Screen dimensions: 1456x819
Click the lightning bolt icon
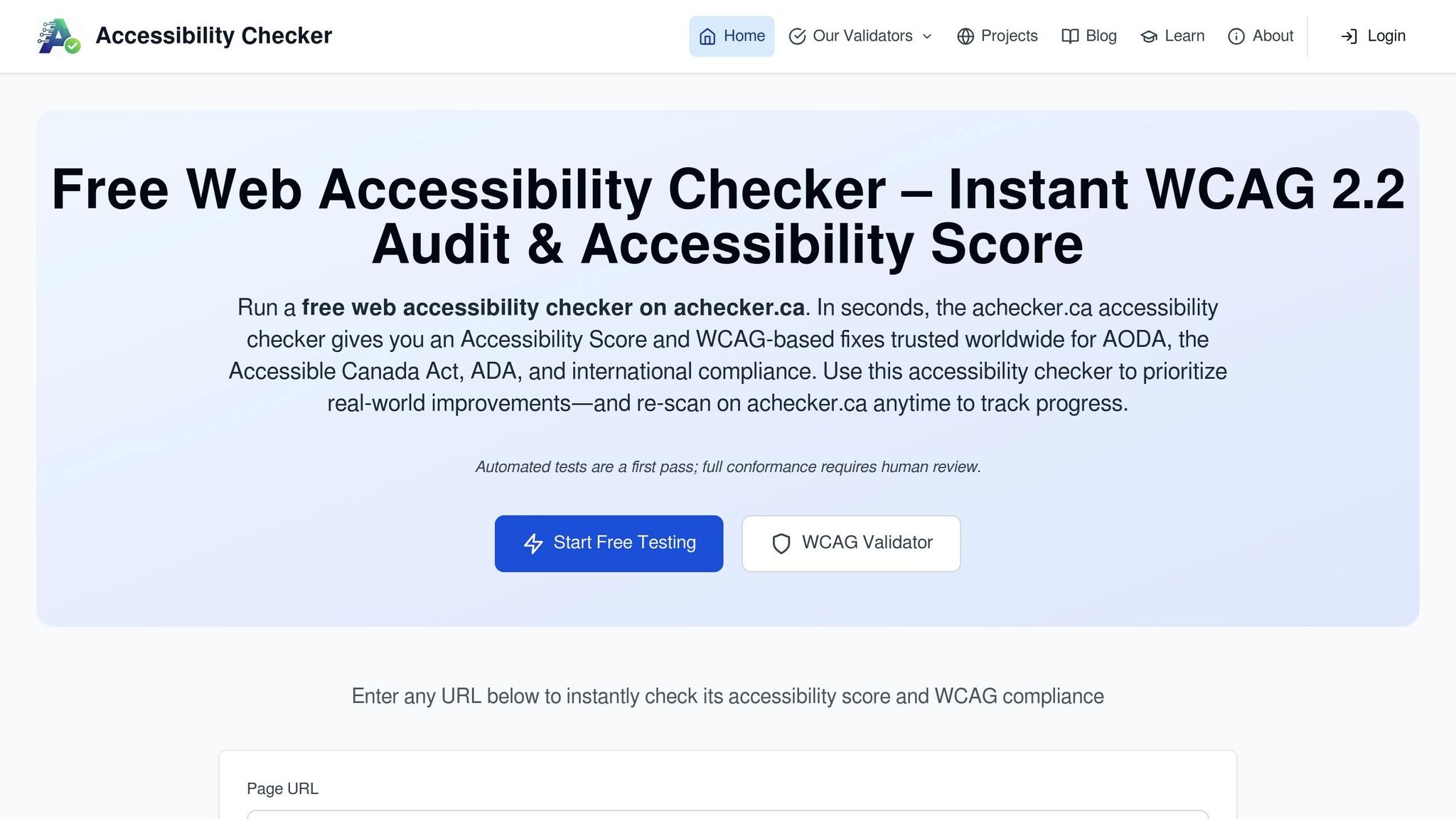pos(533,543)
